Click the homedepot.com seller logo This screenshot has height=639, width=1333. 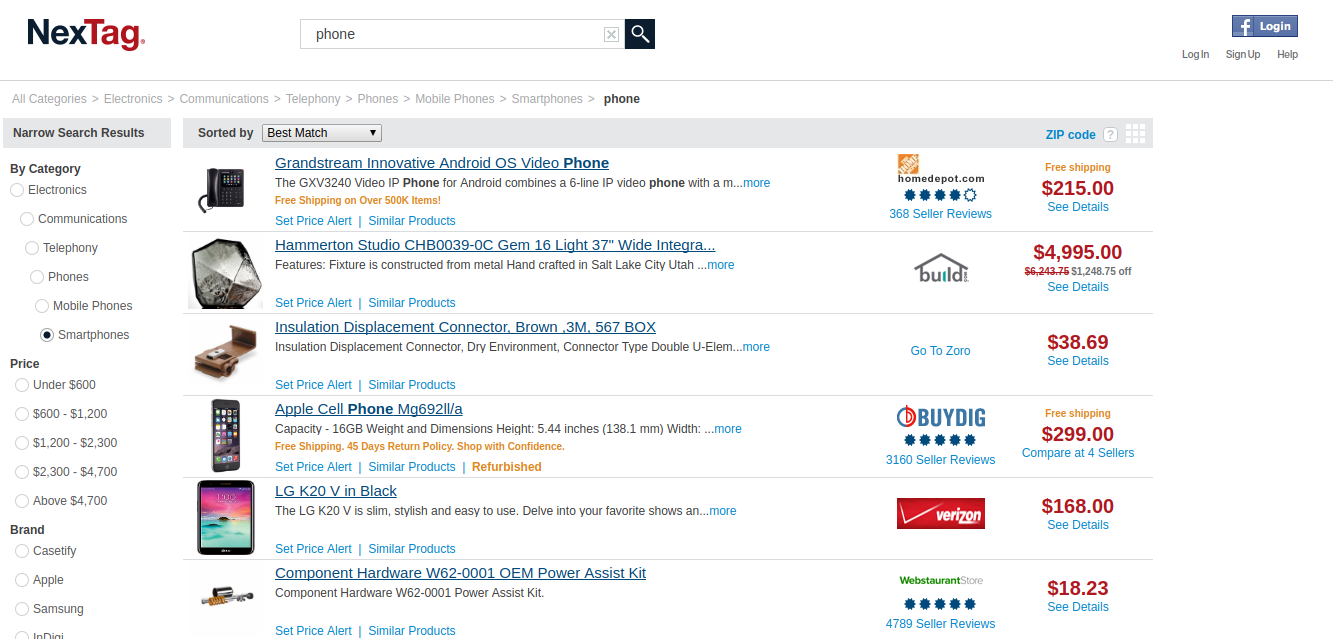[x=940, y=169]
